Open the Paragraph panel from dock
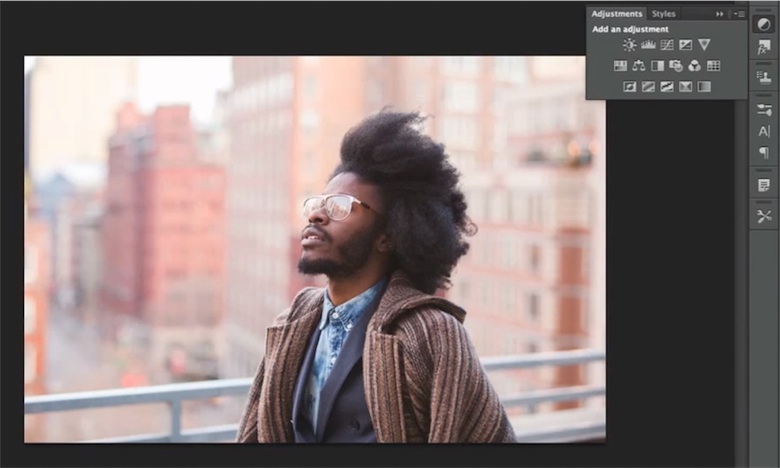 pos(764,153)
